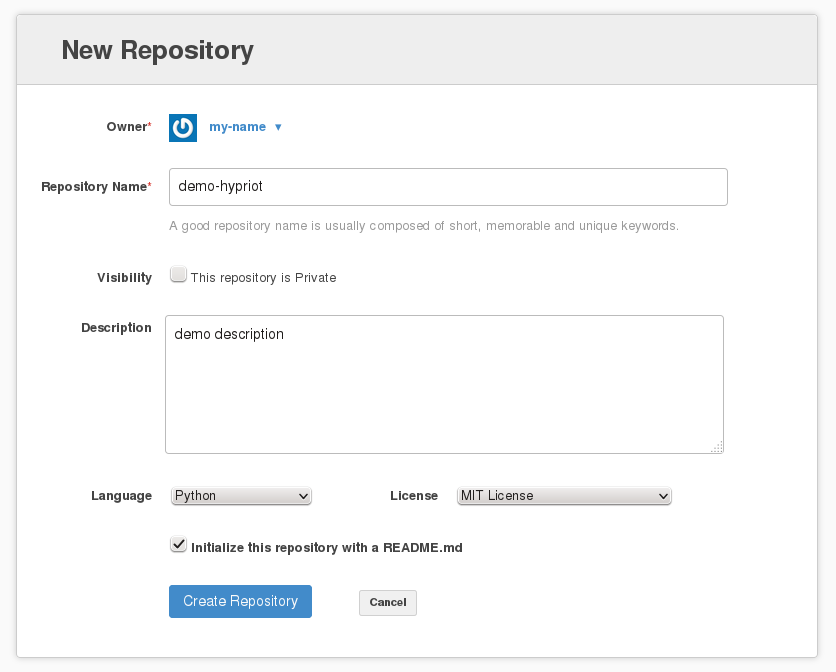Click the Language field label
Image resolution: width=836 pixels, height=672 pixels.
point(121,495)
